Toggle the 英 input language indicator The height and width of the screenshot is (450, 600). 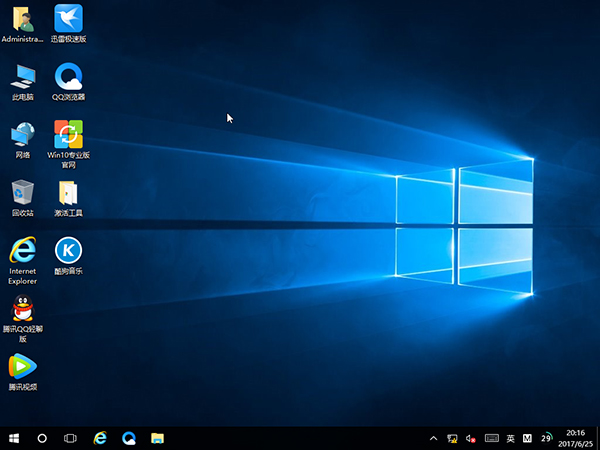[x=510, y=438]
